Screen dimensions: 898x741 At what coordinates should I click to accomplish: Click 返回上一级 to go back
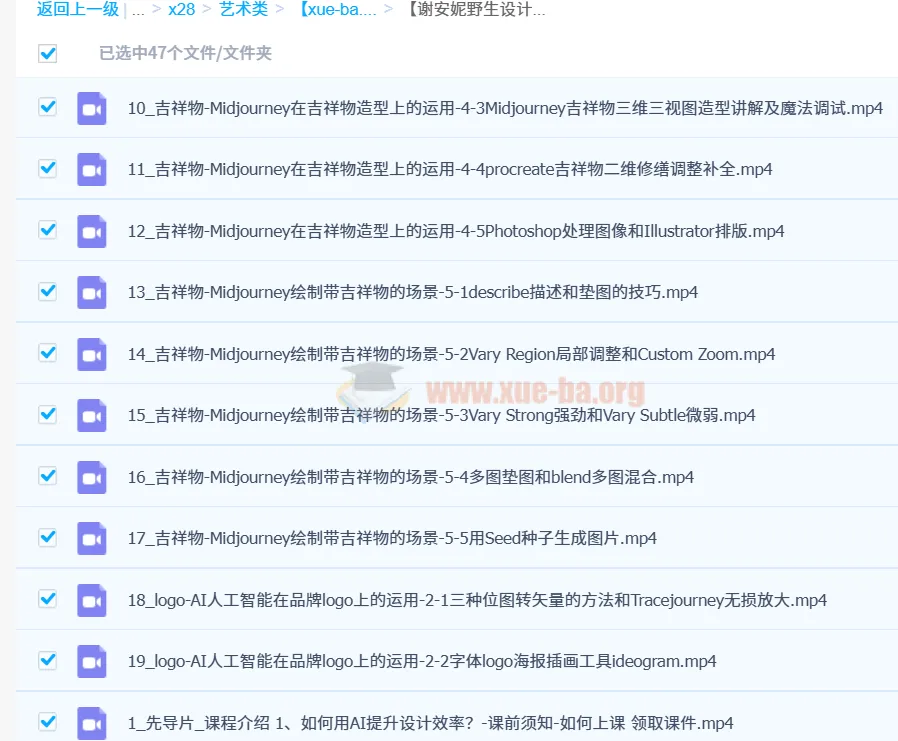click(x=77, y=10)
